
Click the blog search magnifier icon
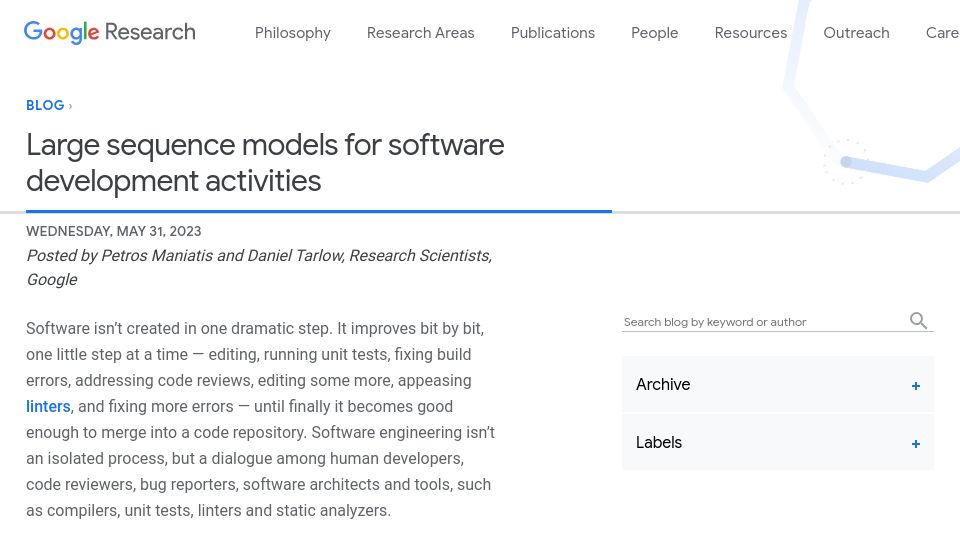pos(918,320)
